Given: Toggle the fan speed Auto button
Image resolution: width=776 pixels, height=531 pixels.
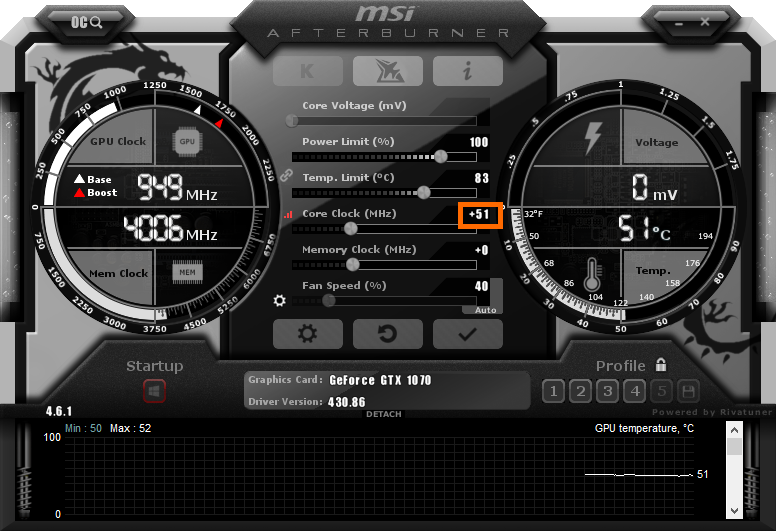Looking at the screenshot, I should click(486, 310).
